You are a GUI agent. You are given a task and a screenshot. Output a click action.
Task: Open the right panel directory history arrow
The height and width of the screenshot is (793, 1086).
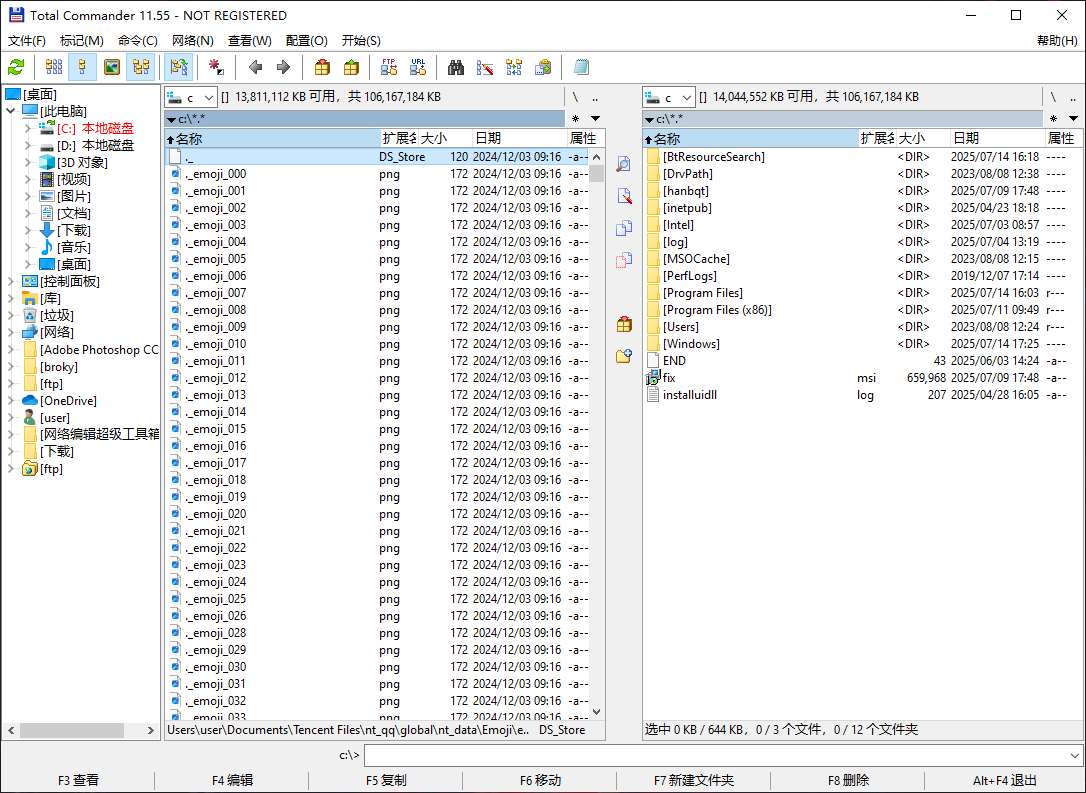click(1073, 118)
